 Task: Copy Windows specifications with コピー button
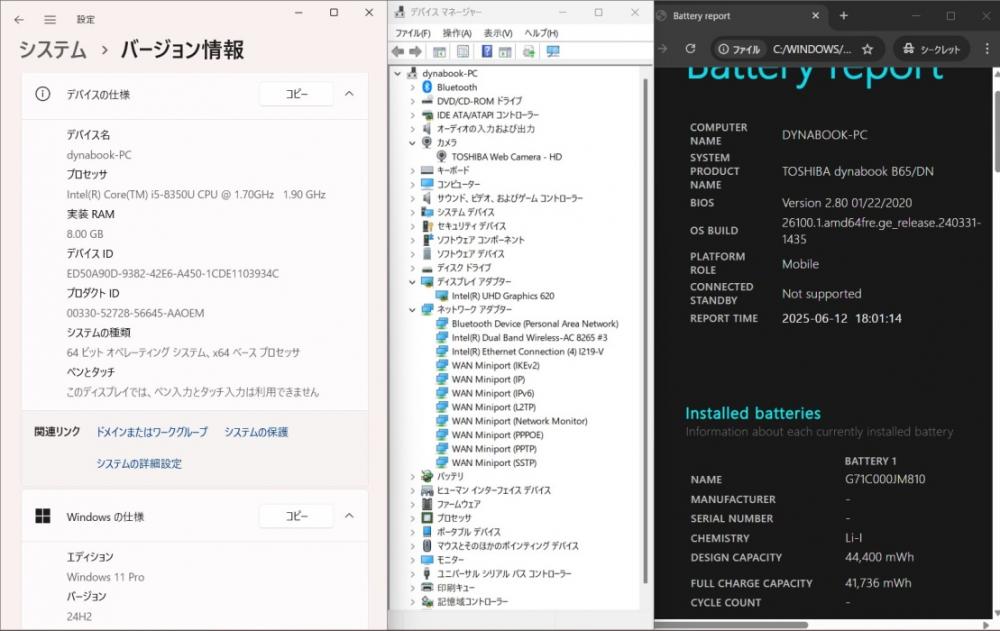coord(297,516)
